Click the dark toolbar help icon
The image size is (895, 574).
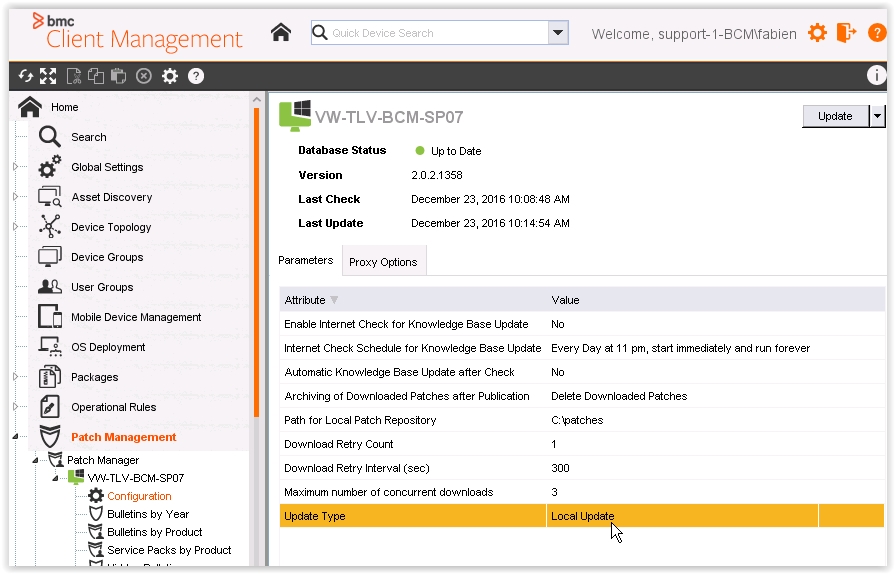pos(196,76)
